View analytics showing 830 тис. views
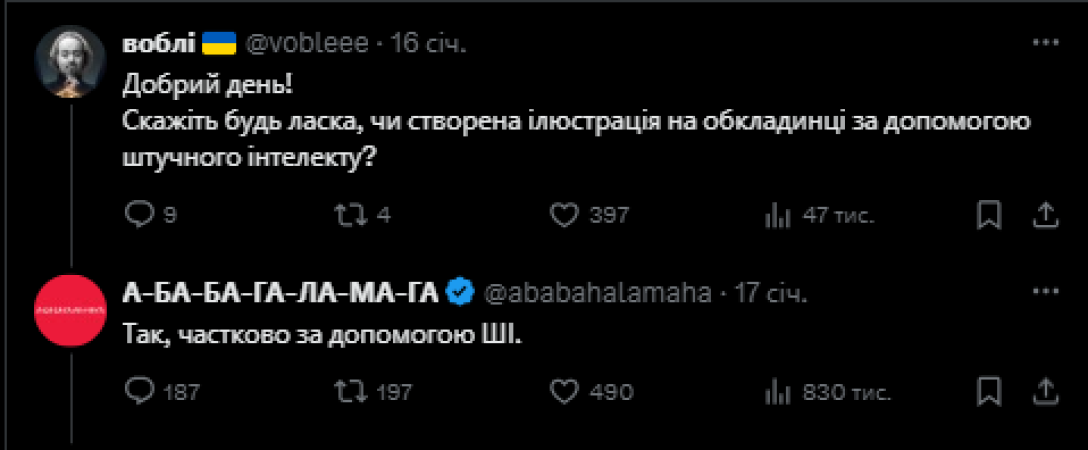This screenshot has height=450, width=1088. [776, 391]
